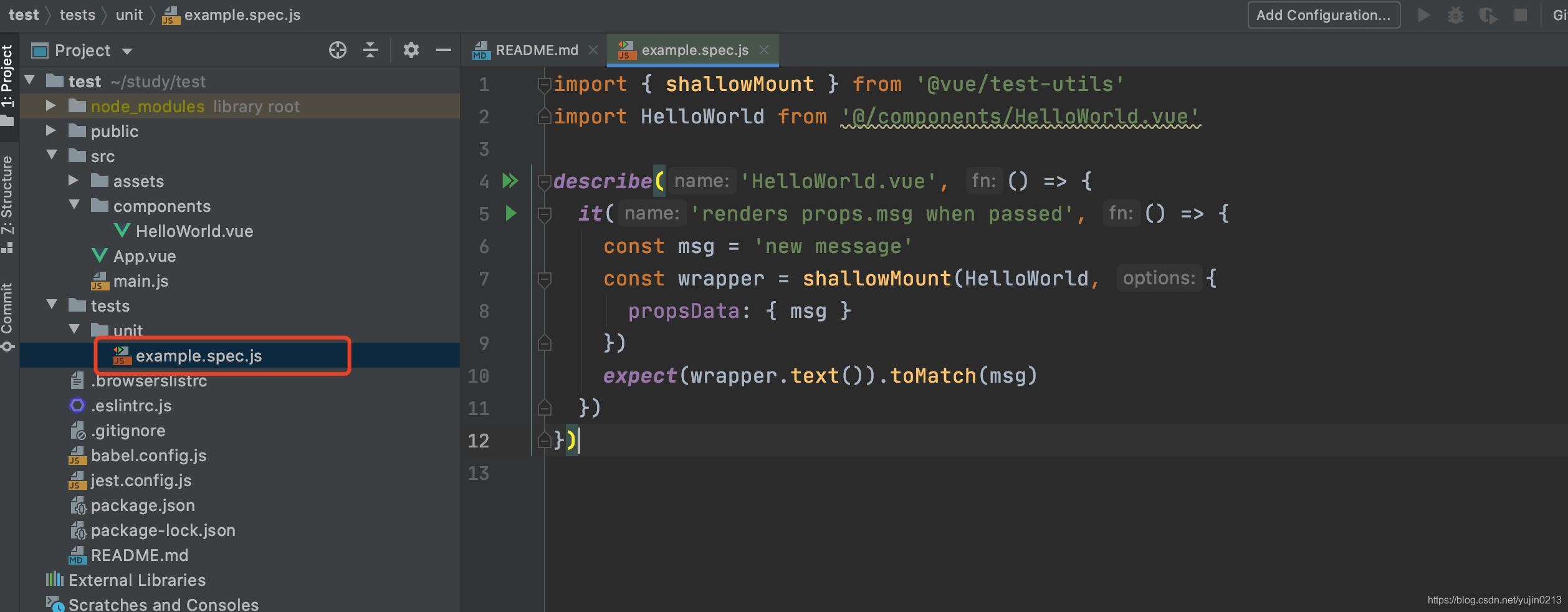1568x612 pixels.
Task: Run all tests with describe gutter icon
Action: 510,181
